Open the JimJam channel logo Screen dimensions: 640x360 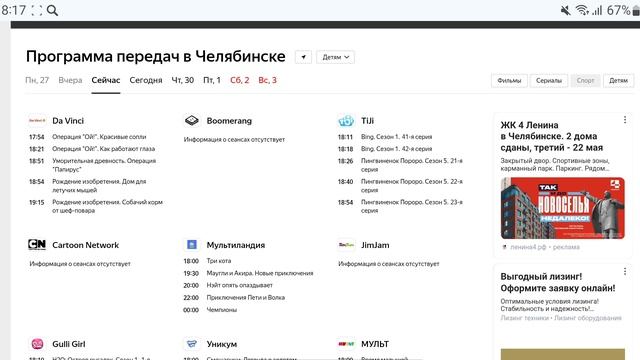pyautogui.click(x=346, y=245)
